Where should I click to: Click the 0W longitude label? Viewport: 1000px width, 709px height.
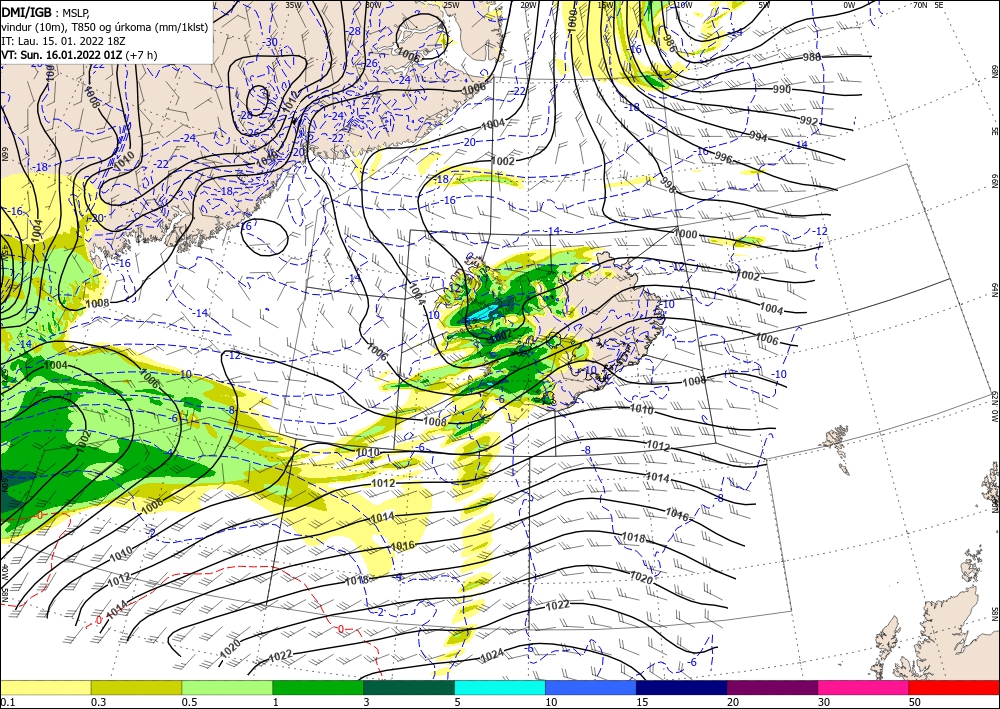[849, 4]
